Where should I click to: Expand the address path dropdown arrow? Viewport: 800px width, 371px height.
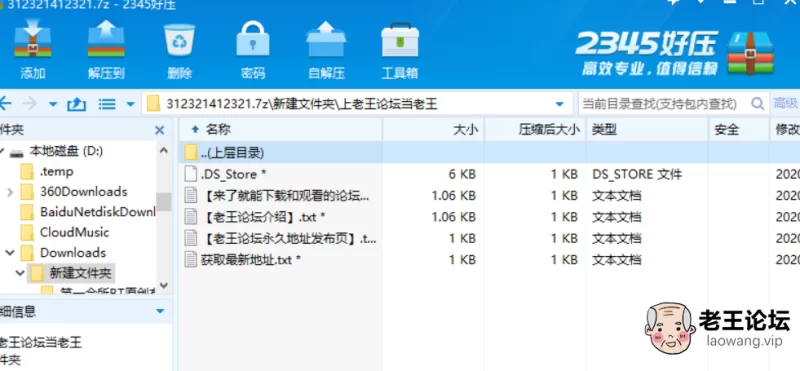(560, 105)
